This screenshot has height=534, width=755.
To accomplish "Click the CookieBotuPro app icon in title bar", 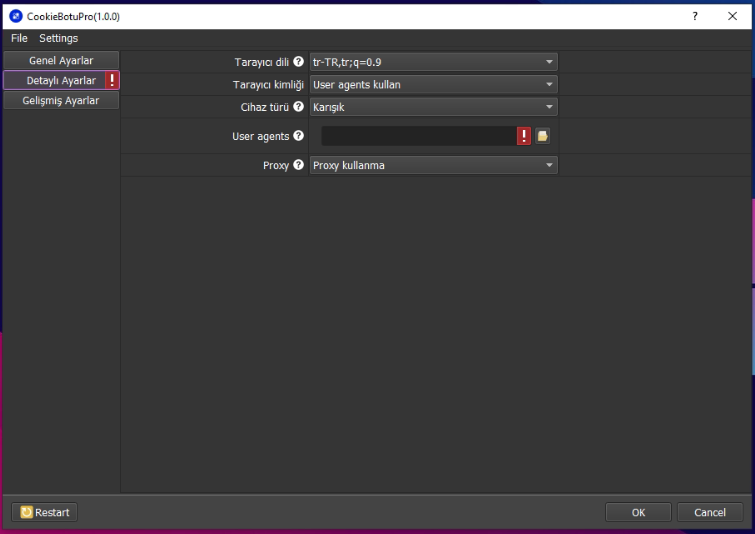I will pyautogui.click(x=15, y=16).
